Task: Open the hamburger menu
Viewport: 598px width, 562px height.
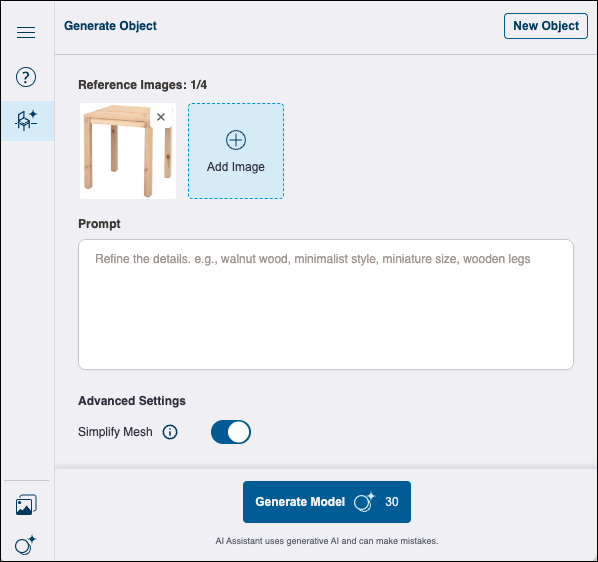Action: pos(26,32)
